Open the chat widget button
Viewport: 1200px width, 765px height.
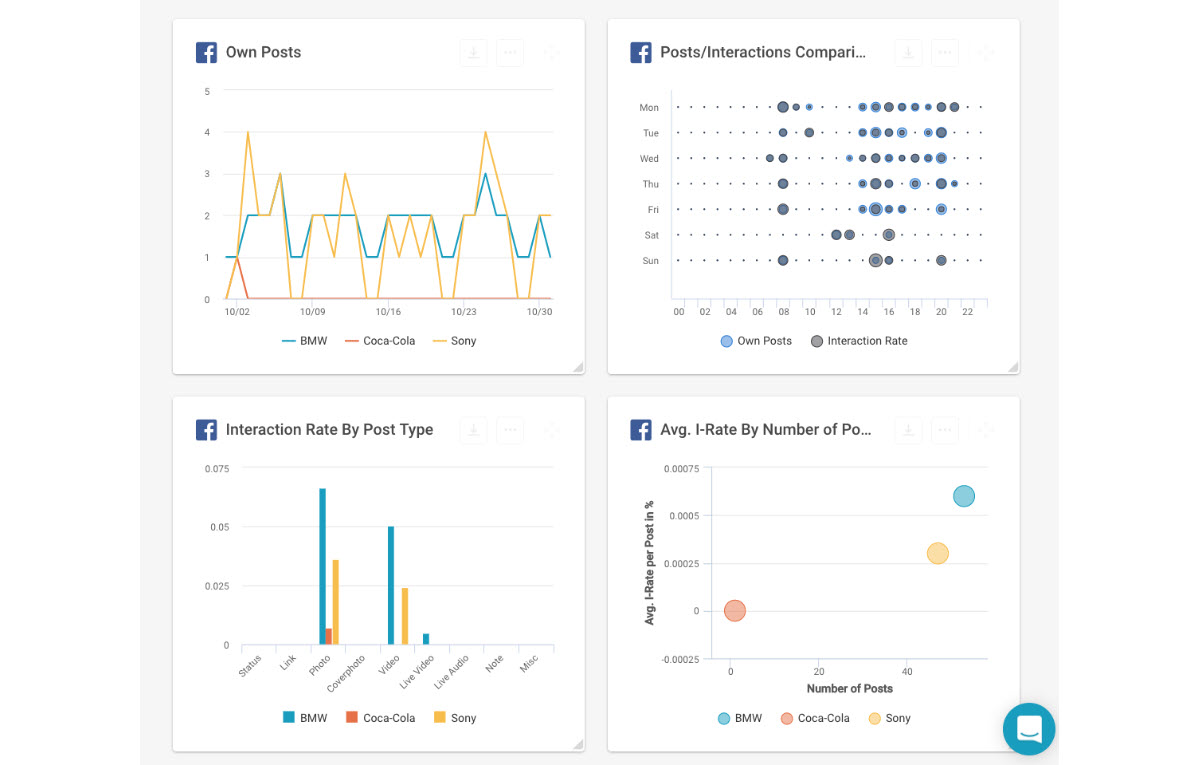(1029, 729)
